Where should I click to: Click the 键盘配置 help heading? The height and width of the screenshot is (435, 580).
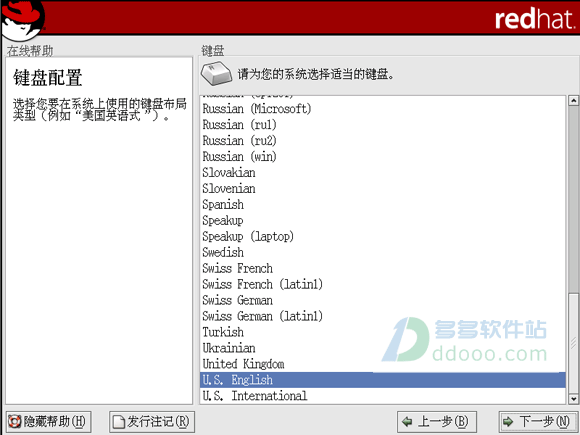tap(47, 78)
